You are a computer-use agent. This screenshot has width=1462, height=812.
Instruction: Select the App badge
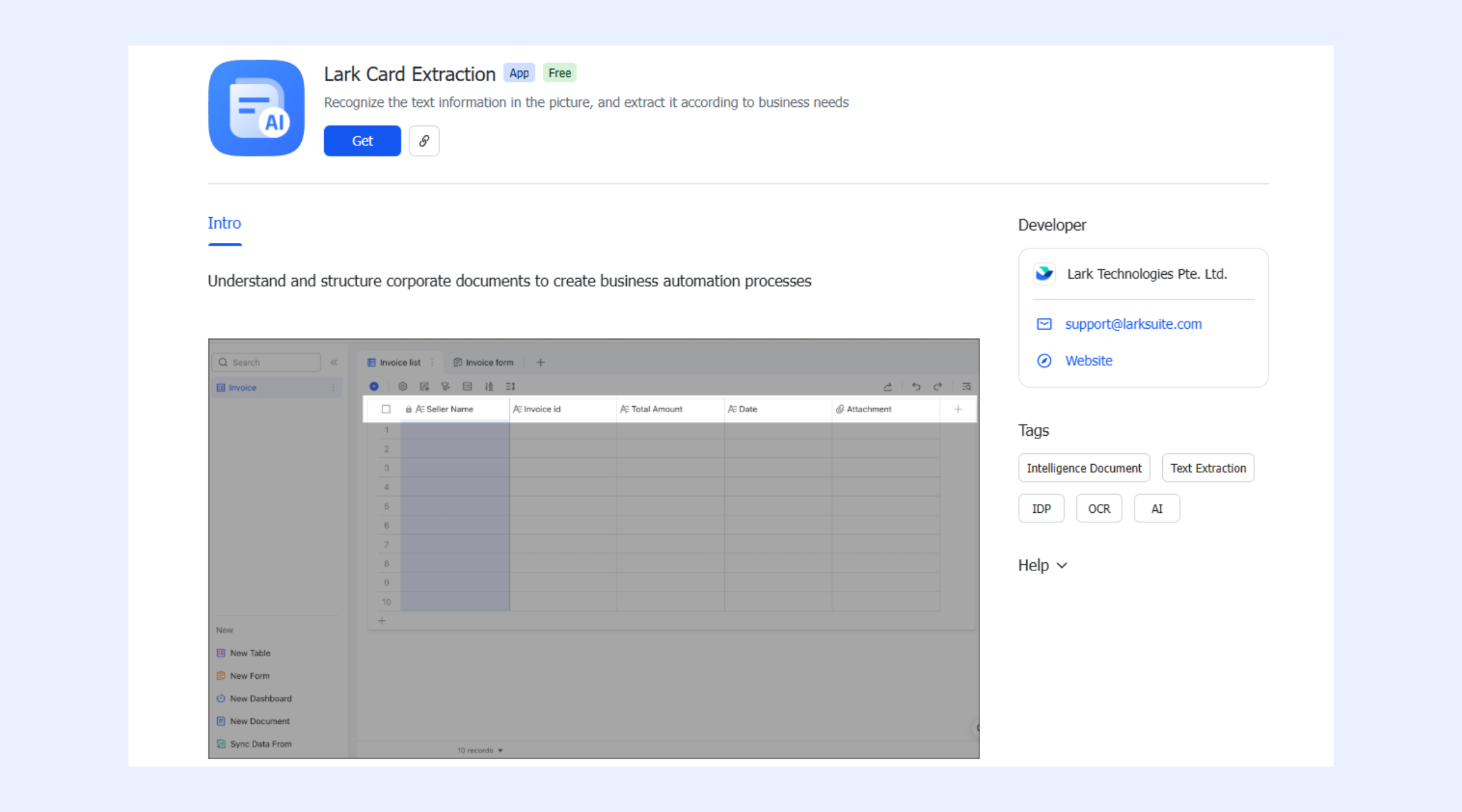coord(519,73)
